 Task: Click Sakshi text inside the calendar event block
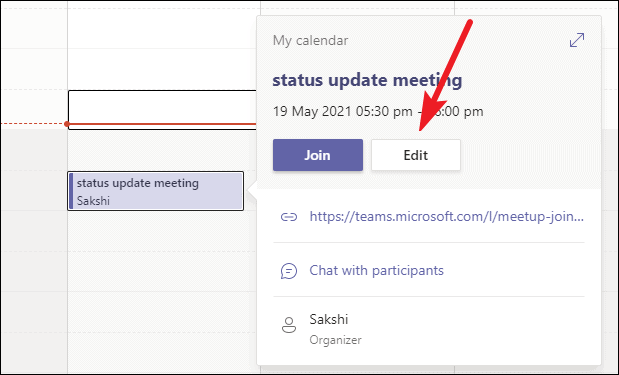pyautogui.click(x=93, y=201)
